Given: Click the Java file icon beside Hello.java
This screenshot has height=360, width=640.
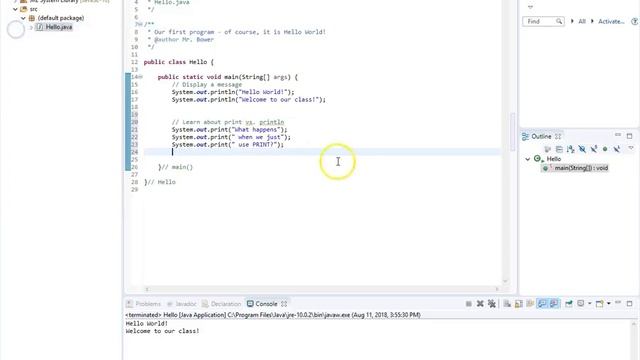Looking at the screenshot, I should coord(40,27).
